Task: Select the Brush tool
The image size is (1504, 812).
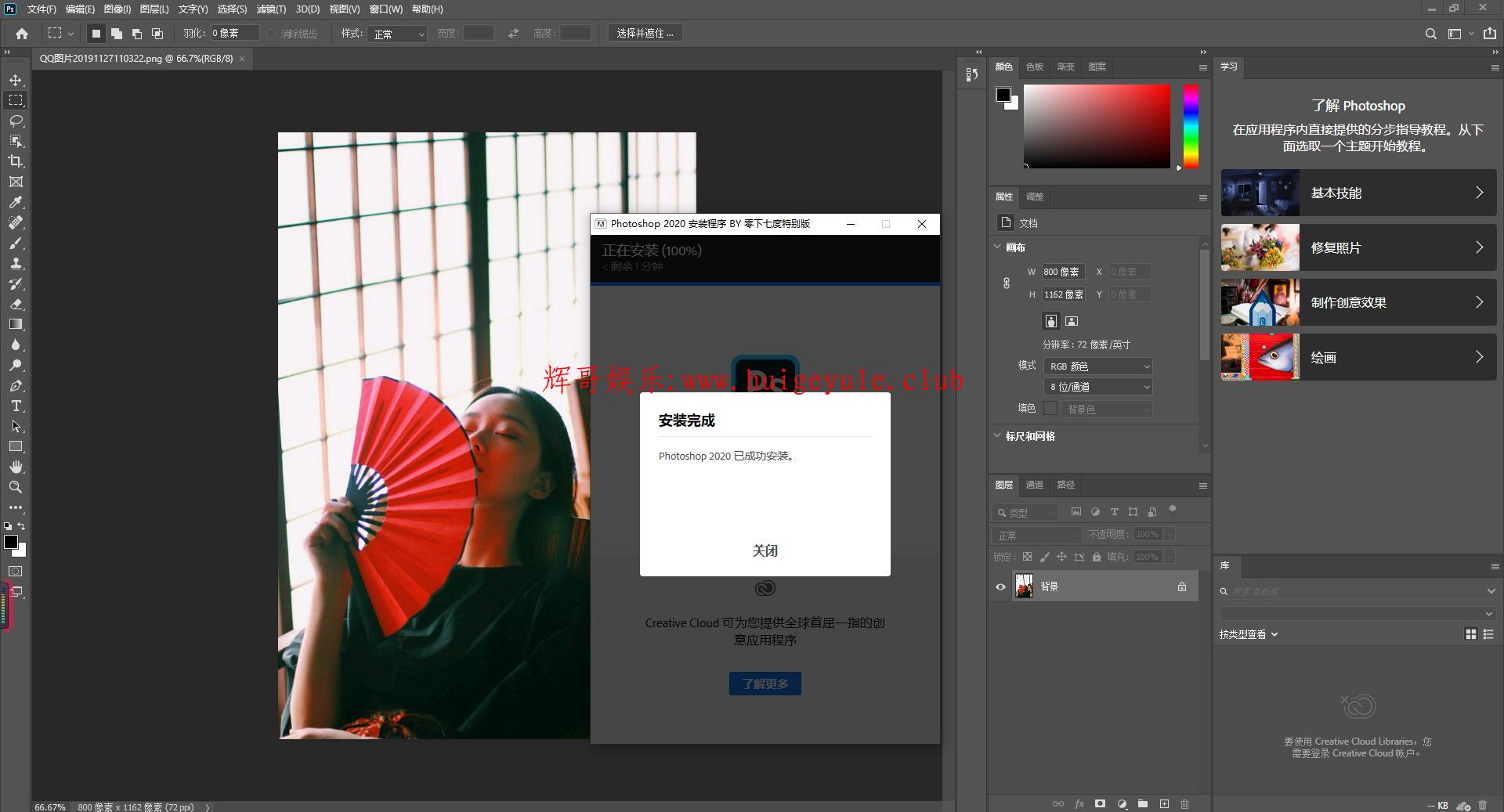Action: (16, 243)
